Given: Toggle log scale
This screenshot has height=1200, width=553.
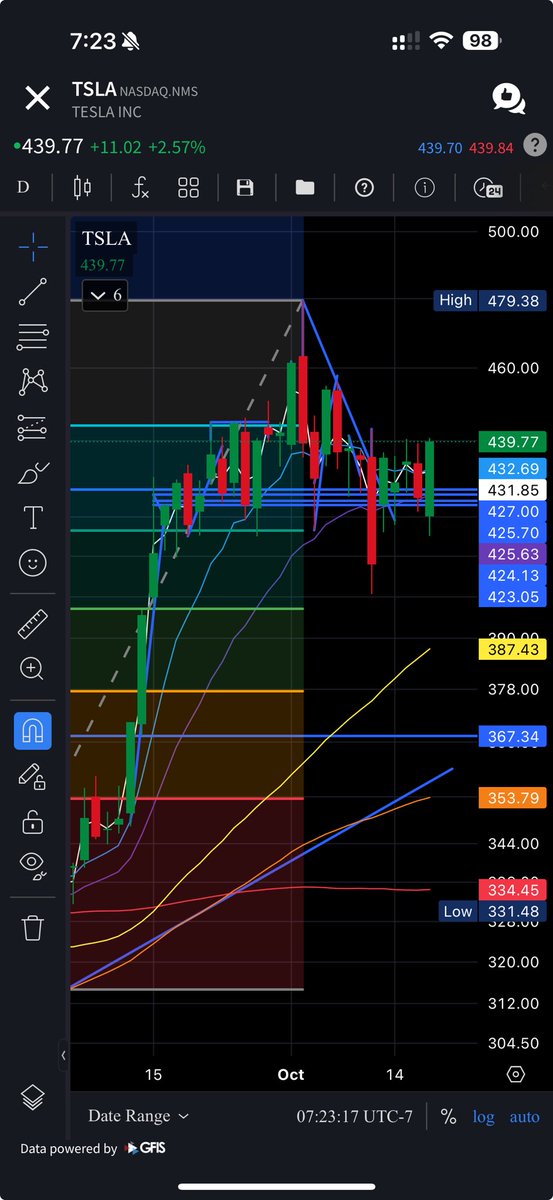Looking at the screenshot, I should tap(483, 1117).
